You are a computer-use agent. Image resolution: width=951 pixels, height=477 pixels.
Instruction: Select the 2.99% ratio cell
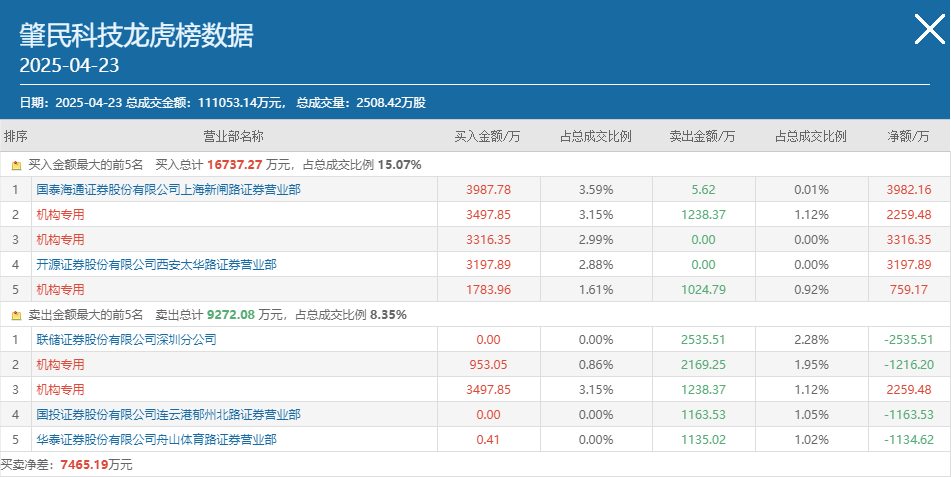tap(596, 240)
